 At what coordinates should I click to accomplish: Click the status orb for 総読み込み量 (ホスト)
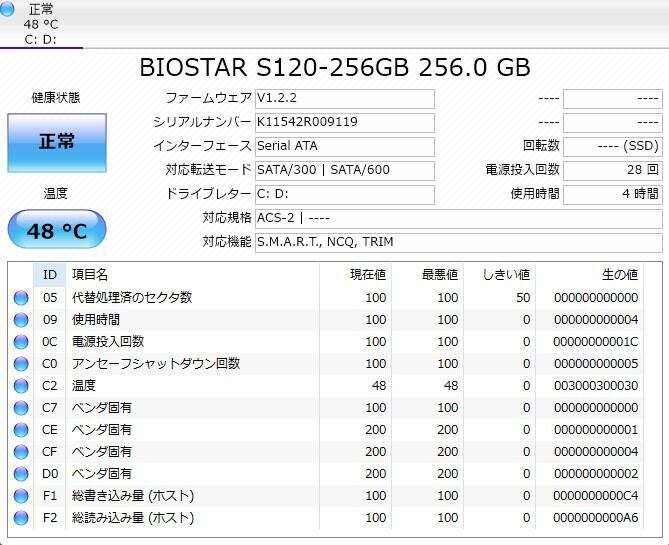tap(21, 518)
